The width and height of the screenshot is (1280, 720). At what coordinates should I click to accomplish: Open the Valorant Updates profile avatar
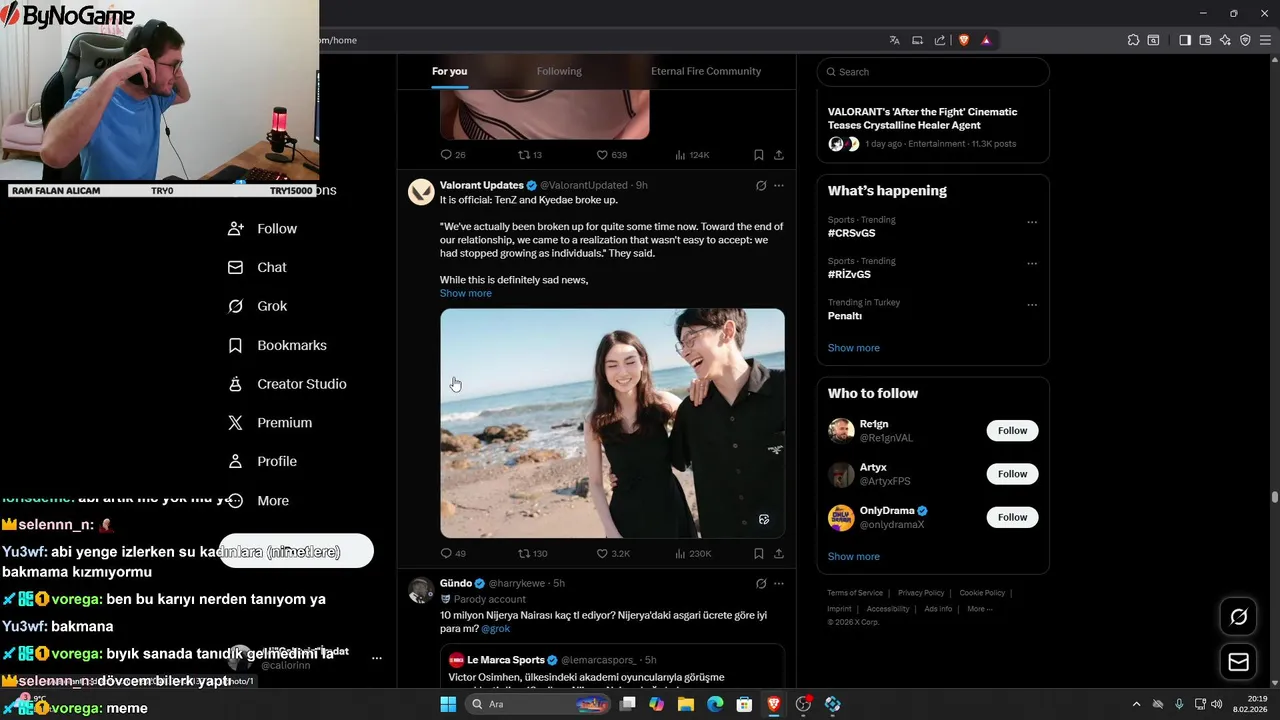point(421,192)
